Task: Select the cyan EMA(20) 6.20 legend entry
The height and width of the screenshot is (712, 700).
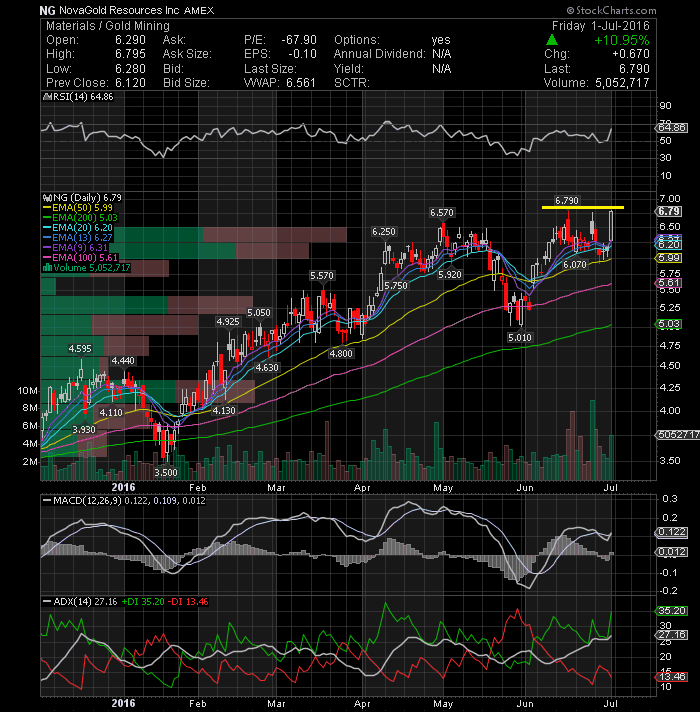Action: (78, 227)
